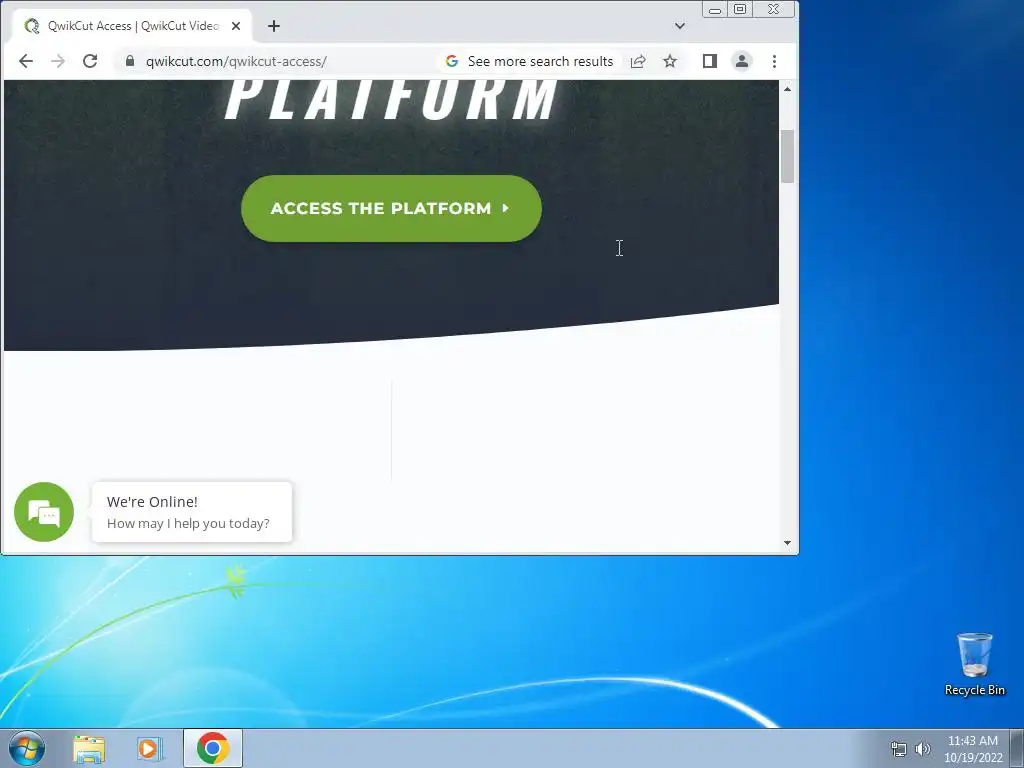
Task: Click the ACCESS THE PLATFORM button
Action: (391, 208)
